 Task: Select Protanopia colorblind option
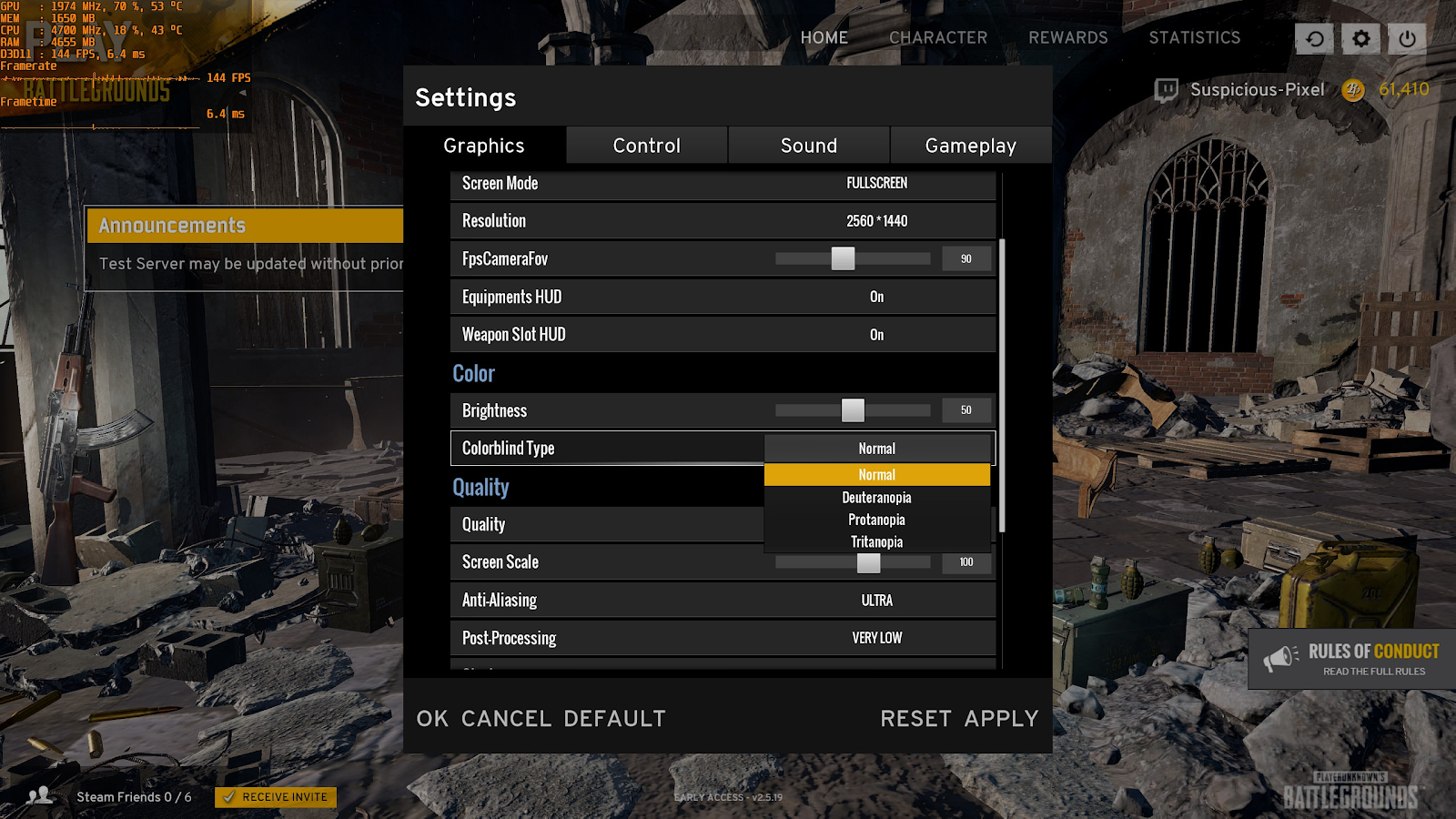click(x=877, y=520)
